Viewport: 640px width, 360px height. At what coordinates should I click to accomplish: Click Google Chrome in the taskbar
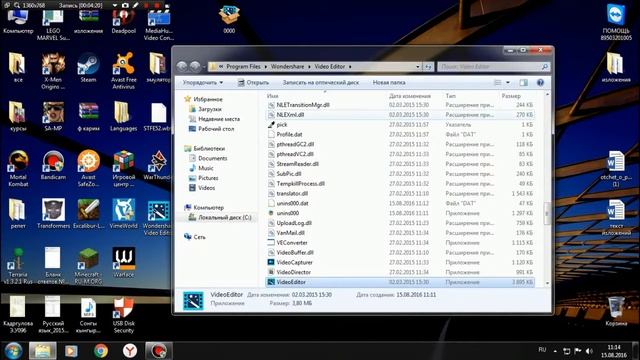coord(101,351)
